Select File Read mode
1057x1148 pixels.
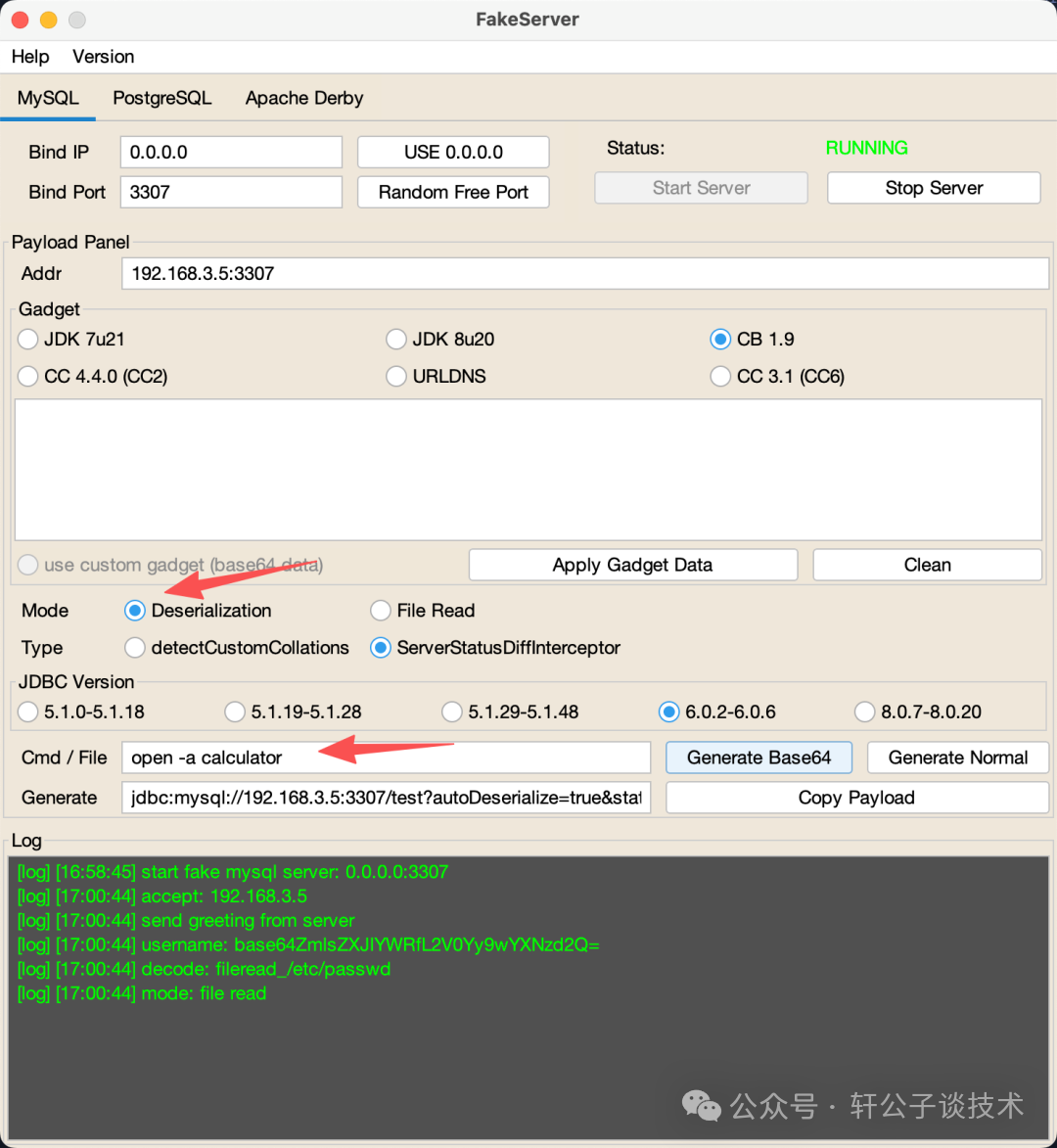coord(423,611)
